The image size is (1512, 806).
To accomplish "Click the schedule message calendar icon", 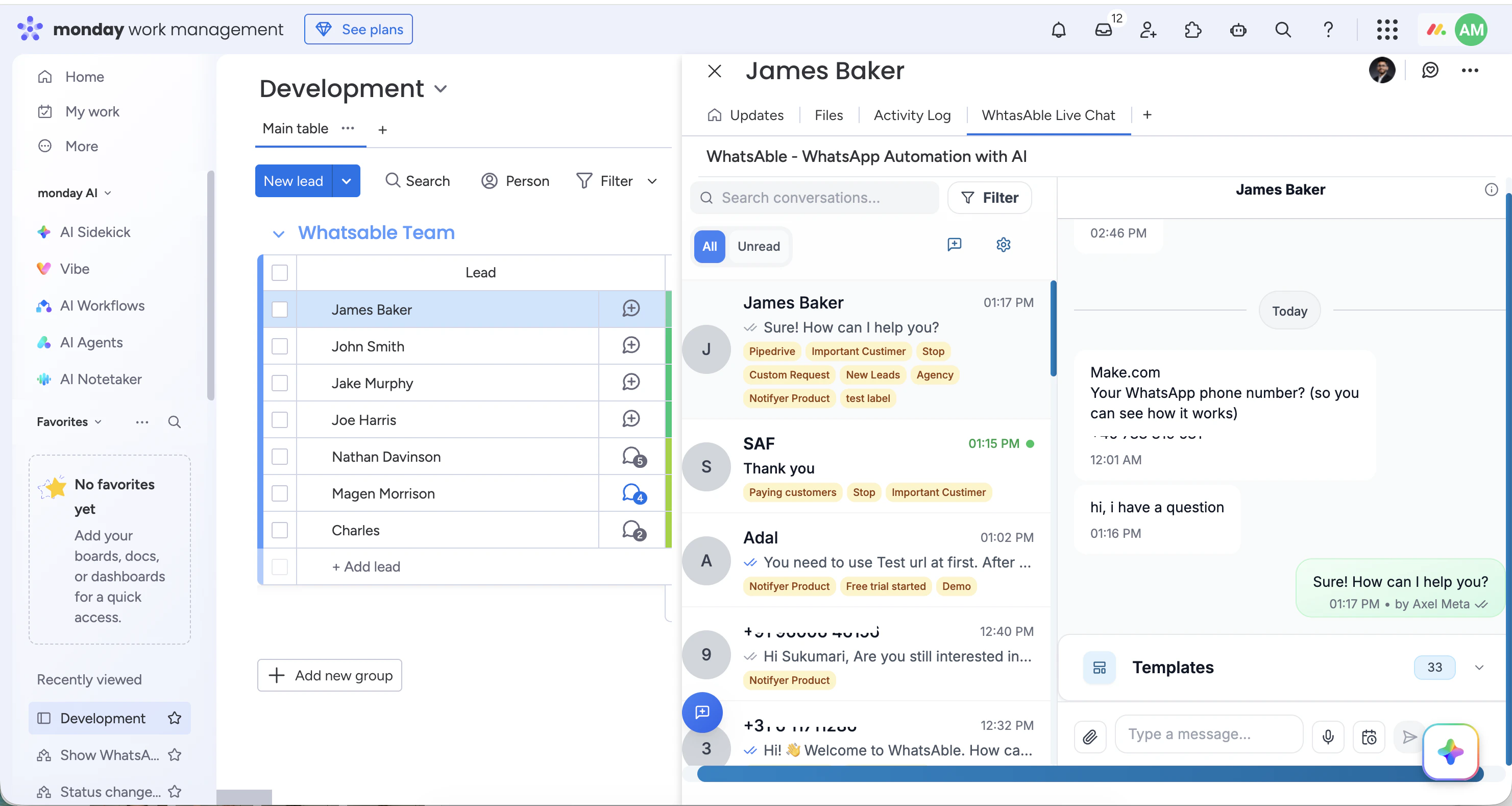I will pos(1369,737).
